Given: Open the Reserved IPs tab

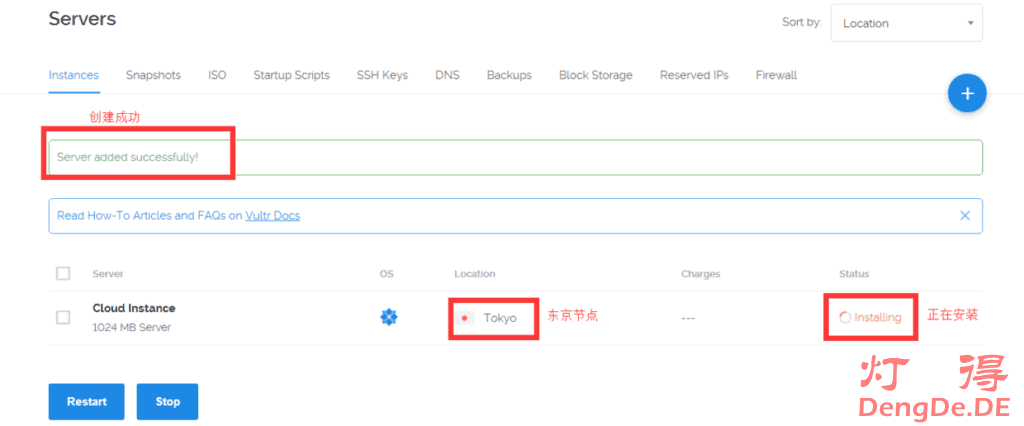Looking at the screenshot, I should click(694, 75).
